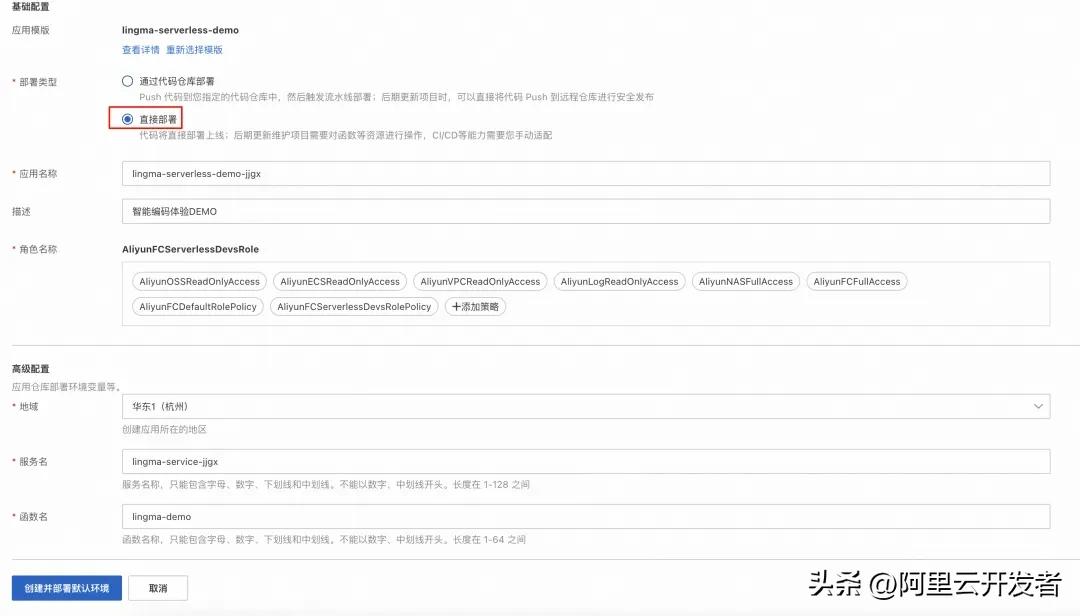The image size is (1080, 616).
Task: Click the 添加策略 plus icon
Action: [x=475, y=307]
